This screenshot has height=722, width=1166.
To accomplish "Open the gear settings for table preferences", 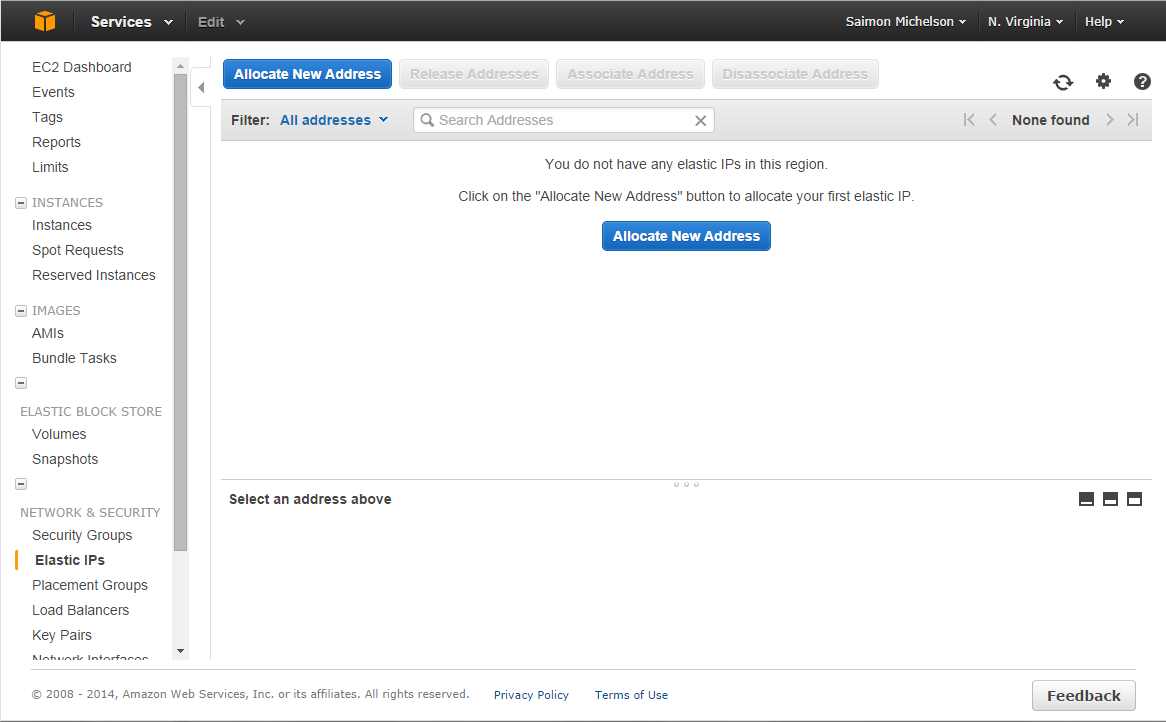I will pos(1104,81).
